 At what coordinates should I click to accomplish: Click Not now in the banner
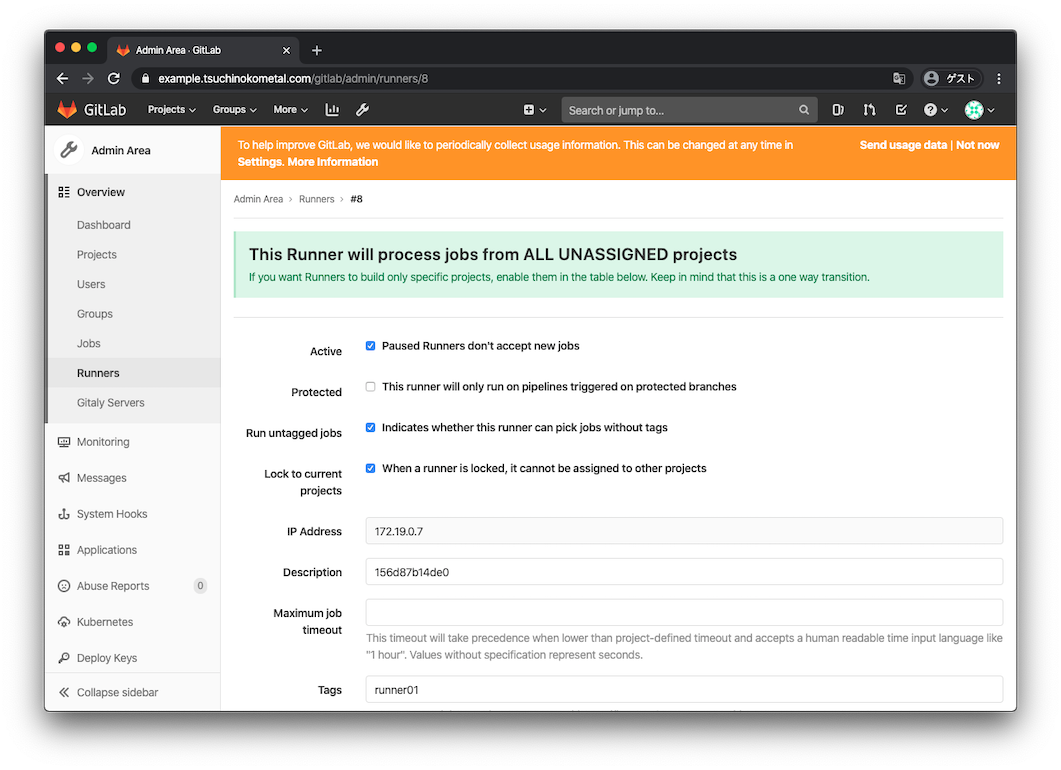pyautogui.click(x=977, y=145)
